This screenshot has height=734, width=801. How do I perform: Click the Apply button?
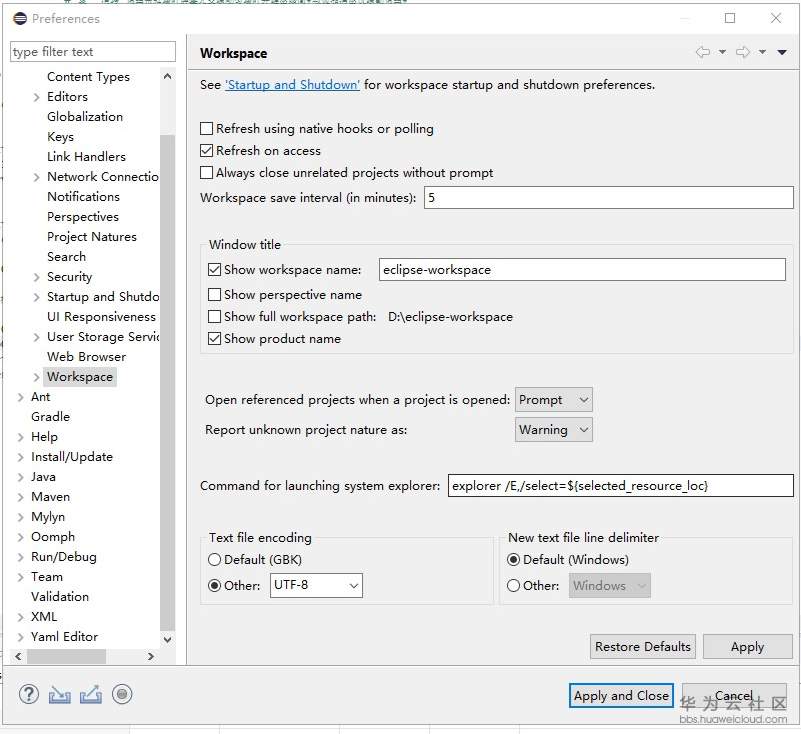point(747,647)
